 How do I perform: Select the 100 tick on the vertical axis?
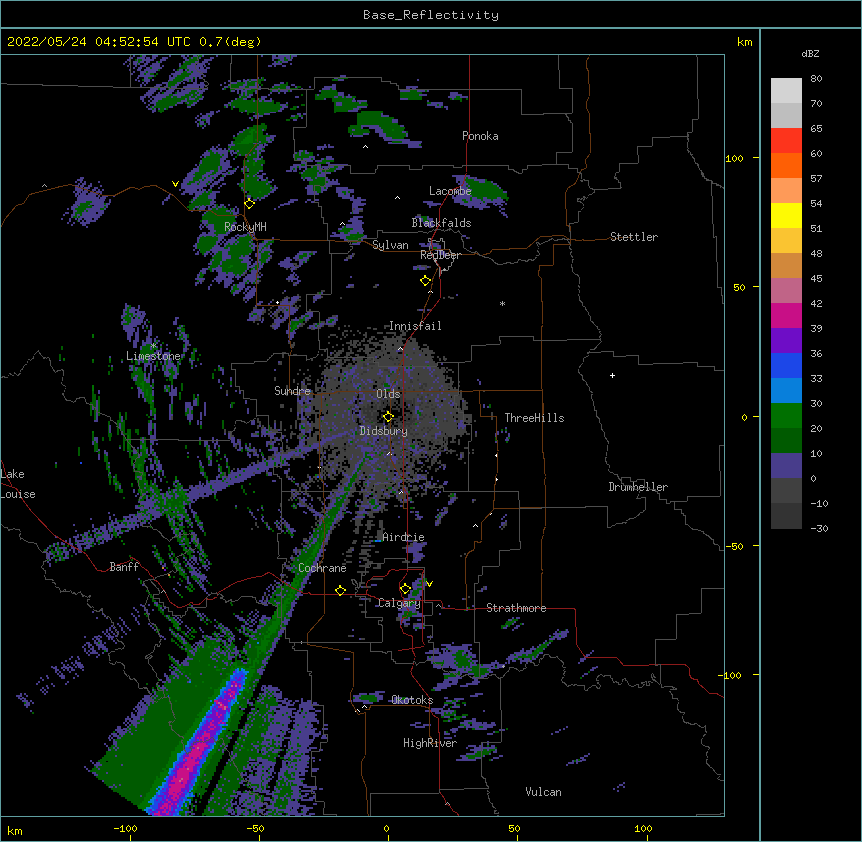pyautogui.click(x=734, y=158)
